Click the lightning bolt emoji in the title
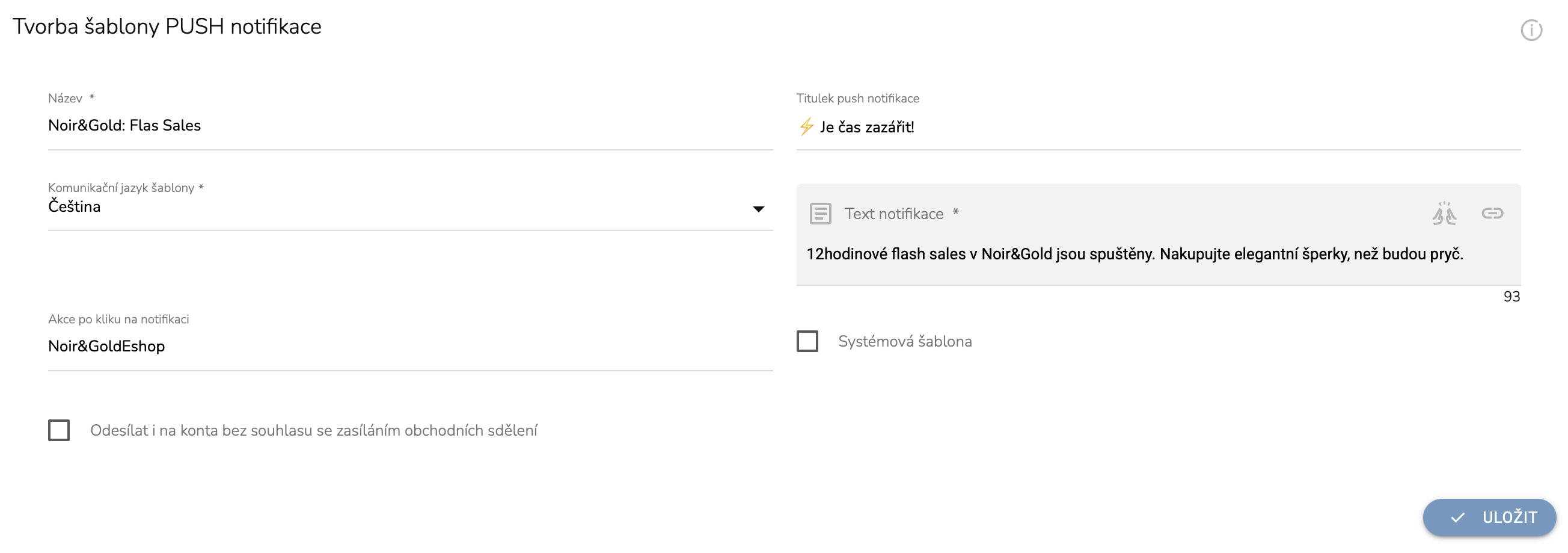 (x=806, y=127)
